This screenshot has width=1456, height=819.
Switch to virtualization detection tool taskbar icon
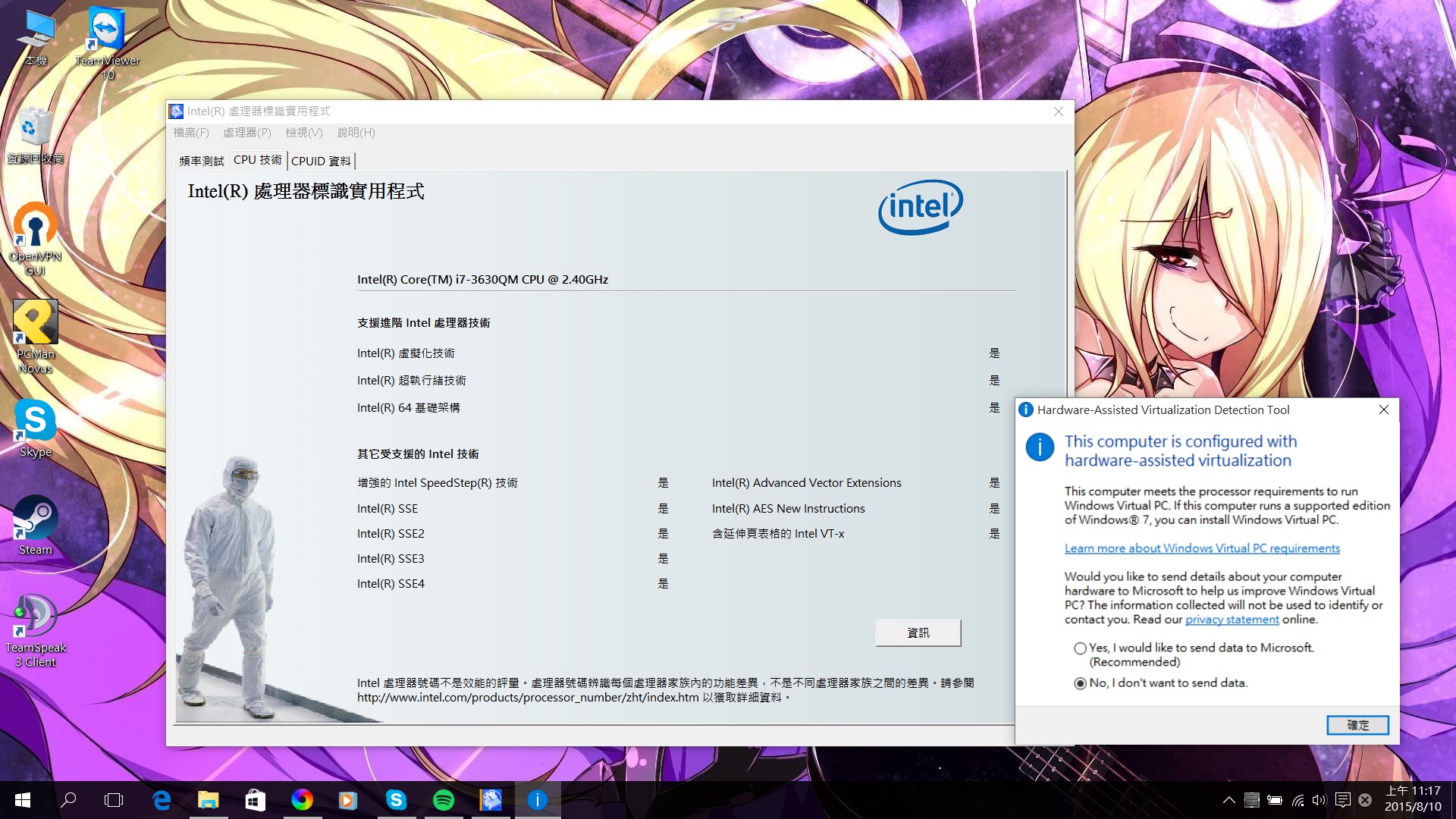538,800
